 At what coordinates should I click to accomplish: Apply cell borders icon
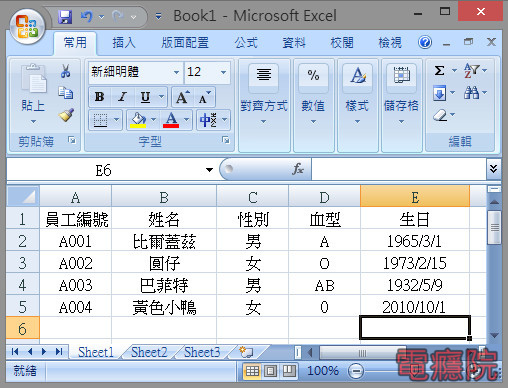click(101, 120)
